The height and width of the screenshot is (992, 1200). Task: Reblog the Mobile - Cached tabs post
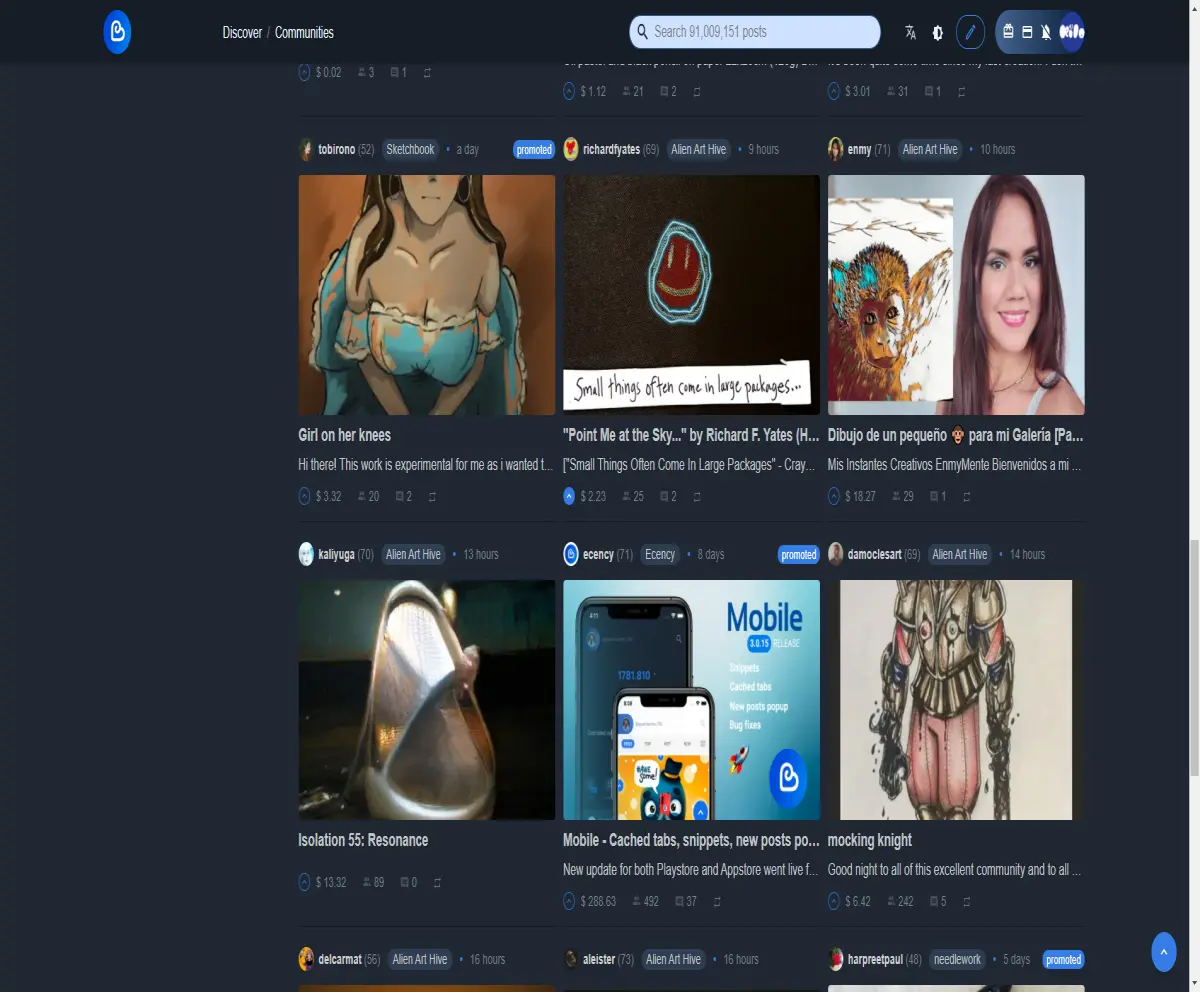[717, 901]
